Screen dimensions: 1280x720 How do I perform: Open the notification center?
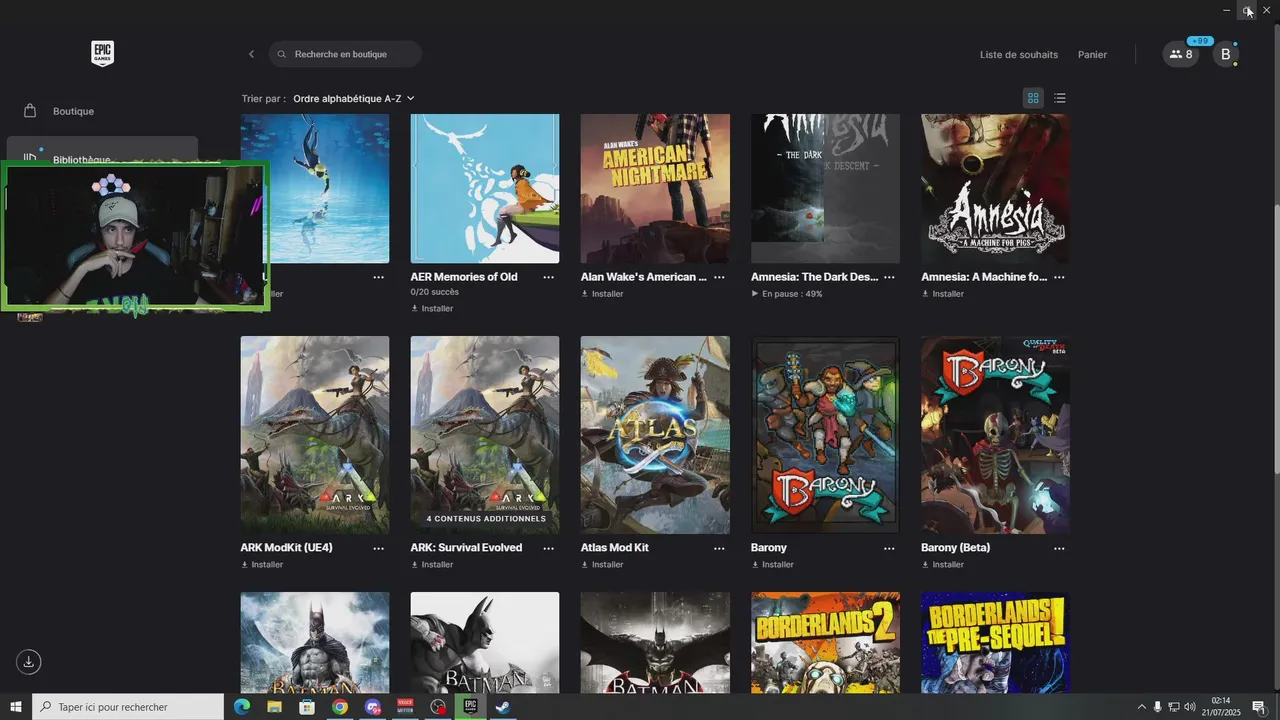pyautogui.click(x=1258, y=707)
